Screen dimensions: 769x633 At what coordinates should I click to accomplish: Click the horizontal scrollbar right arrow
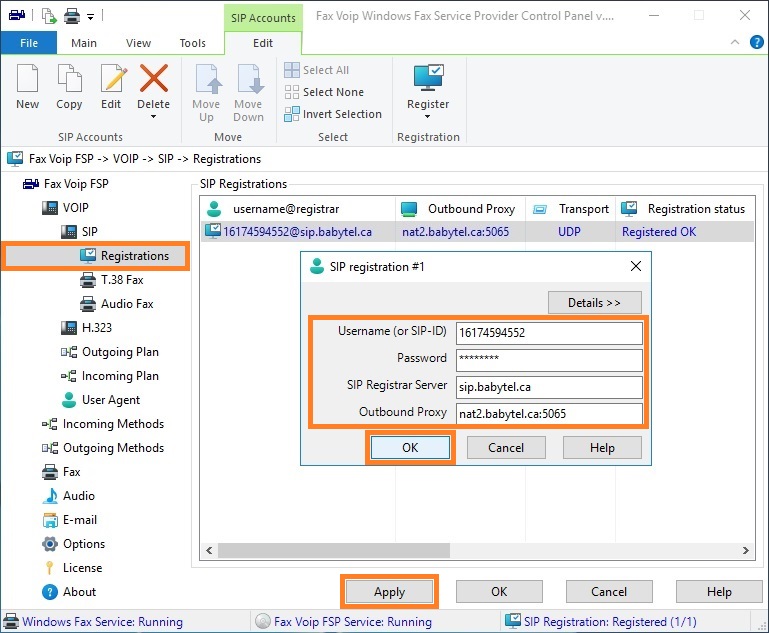point(745,551)
